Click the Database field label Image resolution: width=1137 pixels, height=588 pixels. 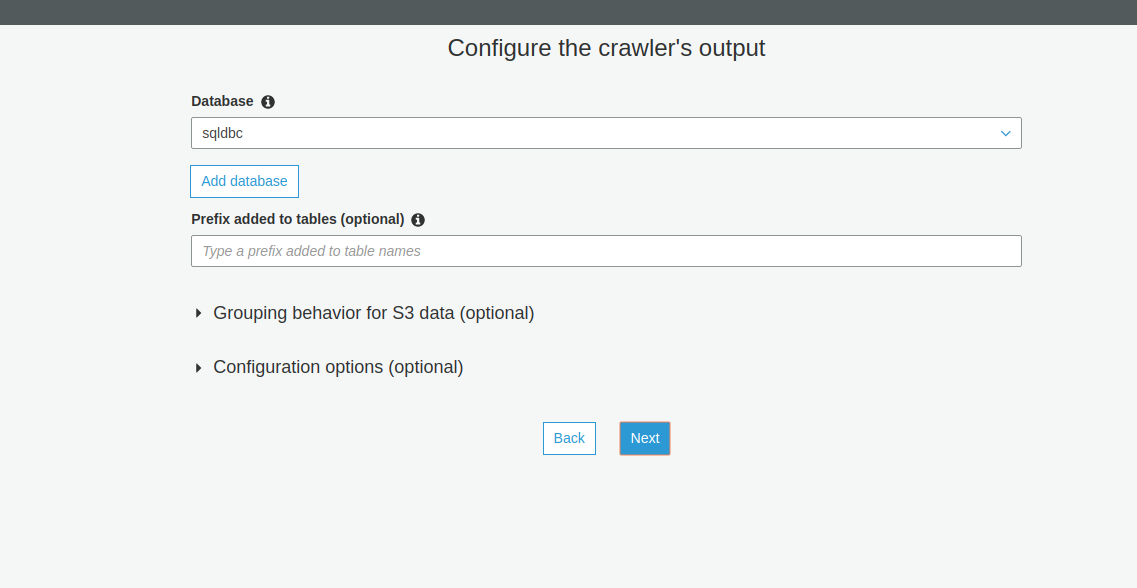(x=222, y=101)
